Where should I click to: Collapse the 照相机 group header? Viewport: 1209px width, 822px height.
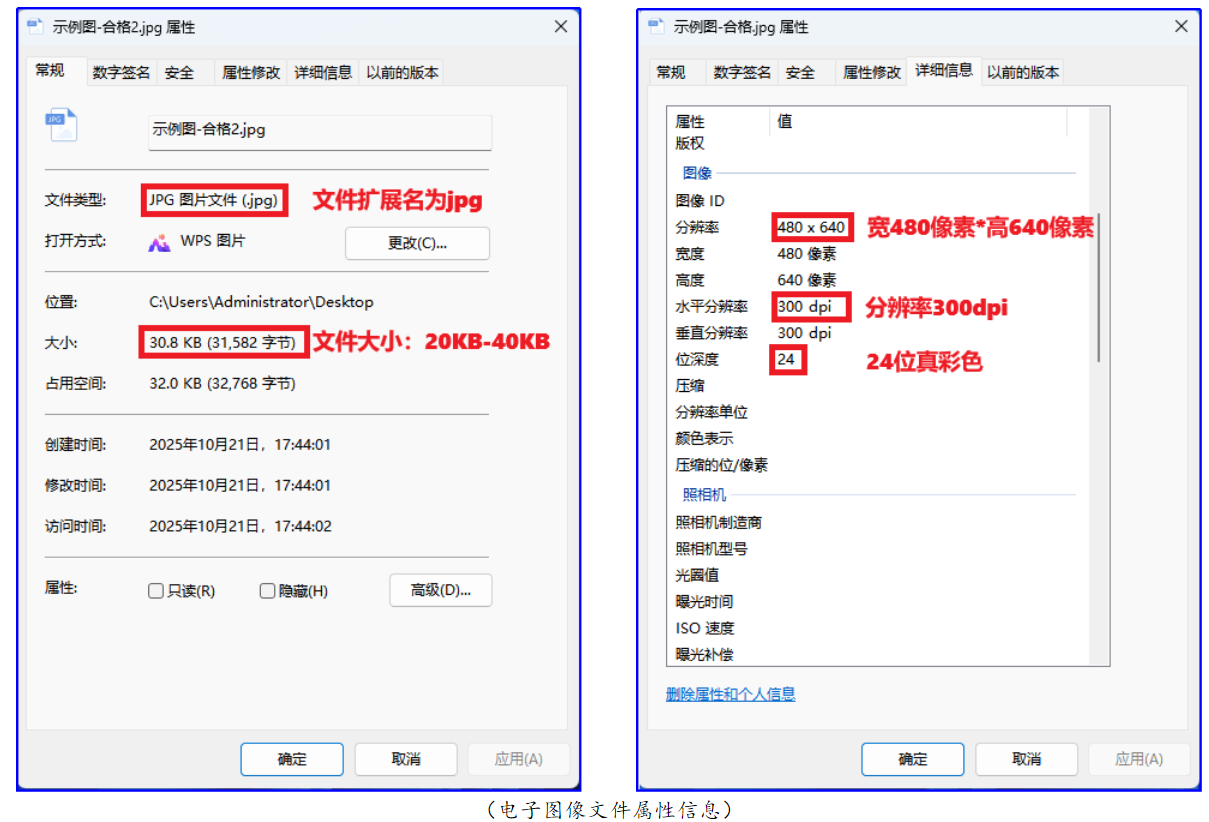704,494
